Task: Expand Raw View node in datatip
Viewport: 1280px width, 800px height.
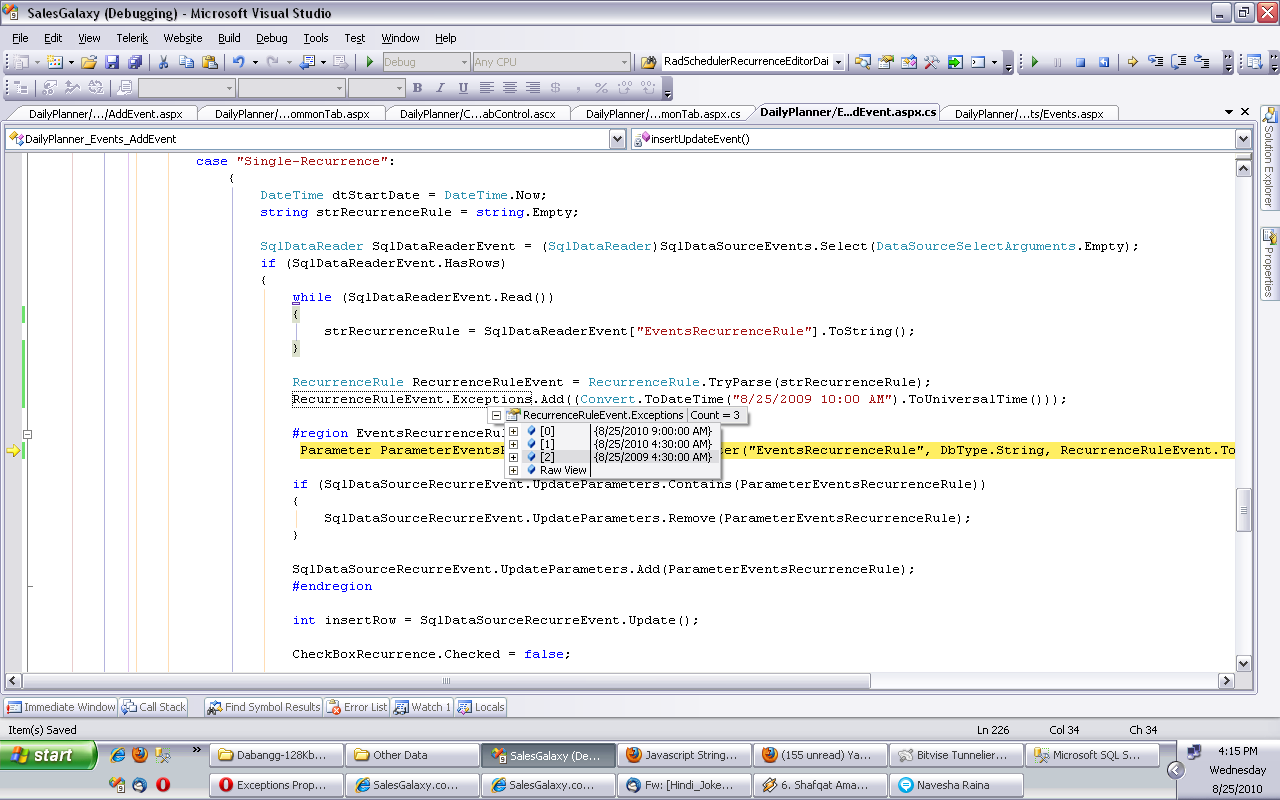Action: (x=514, y=470)
